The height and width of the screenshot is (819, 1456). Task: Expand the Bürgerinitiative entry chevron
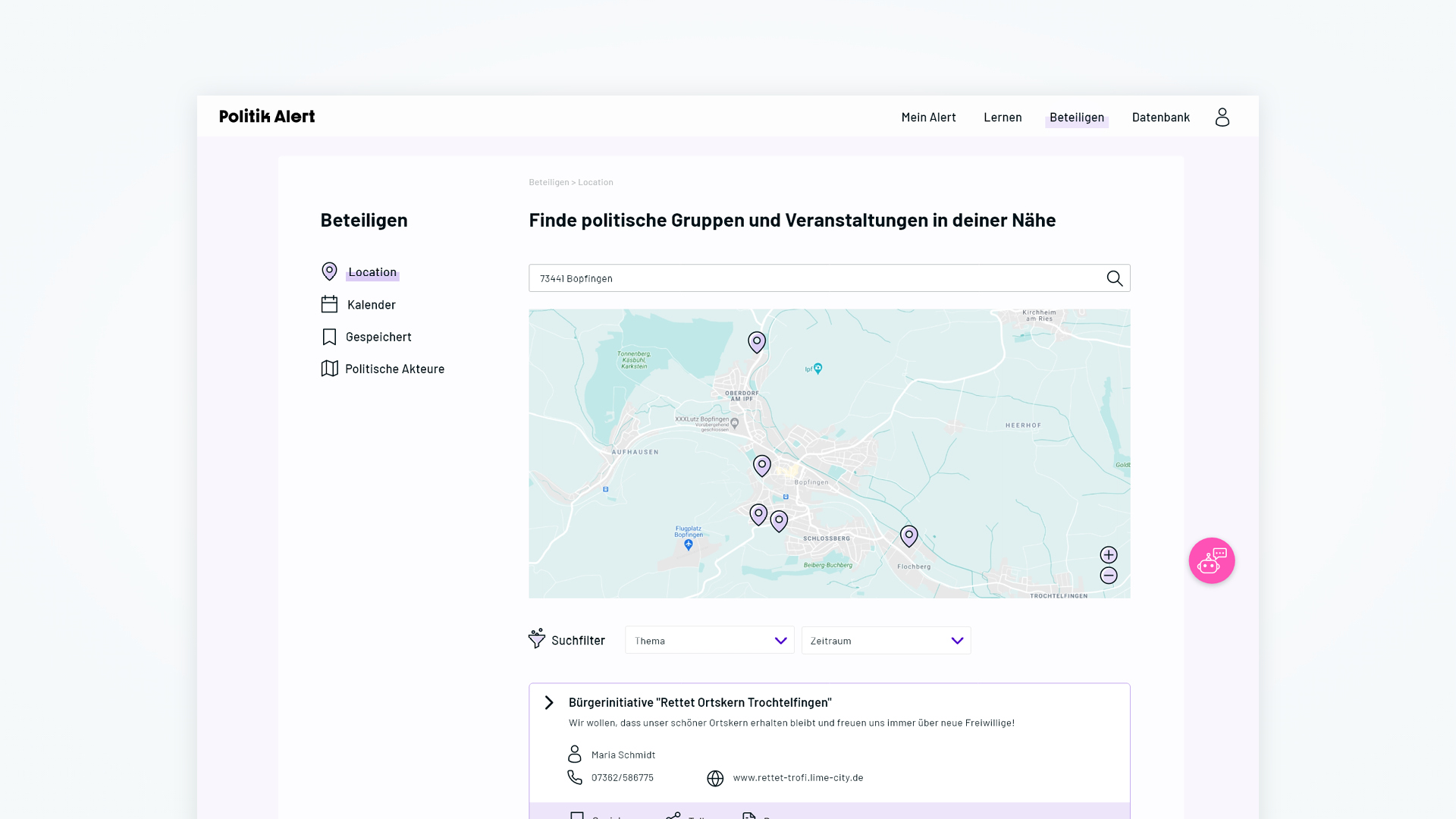tap(549, 703)
